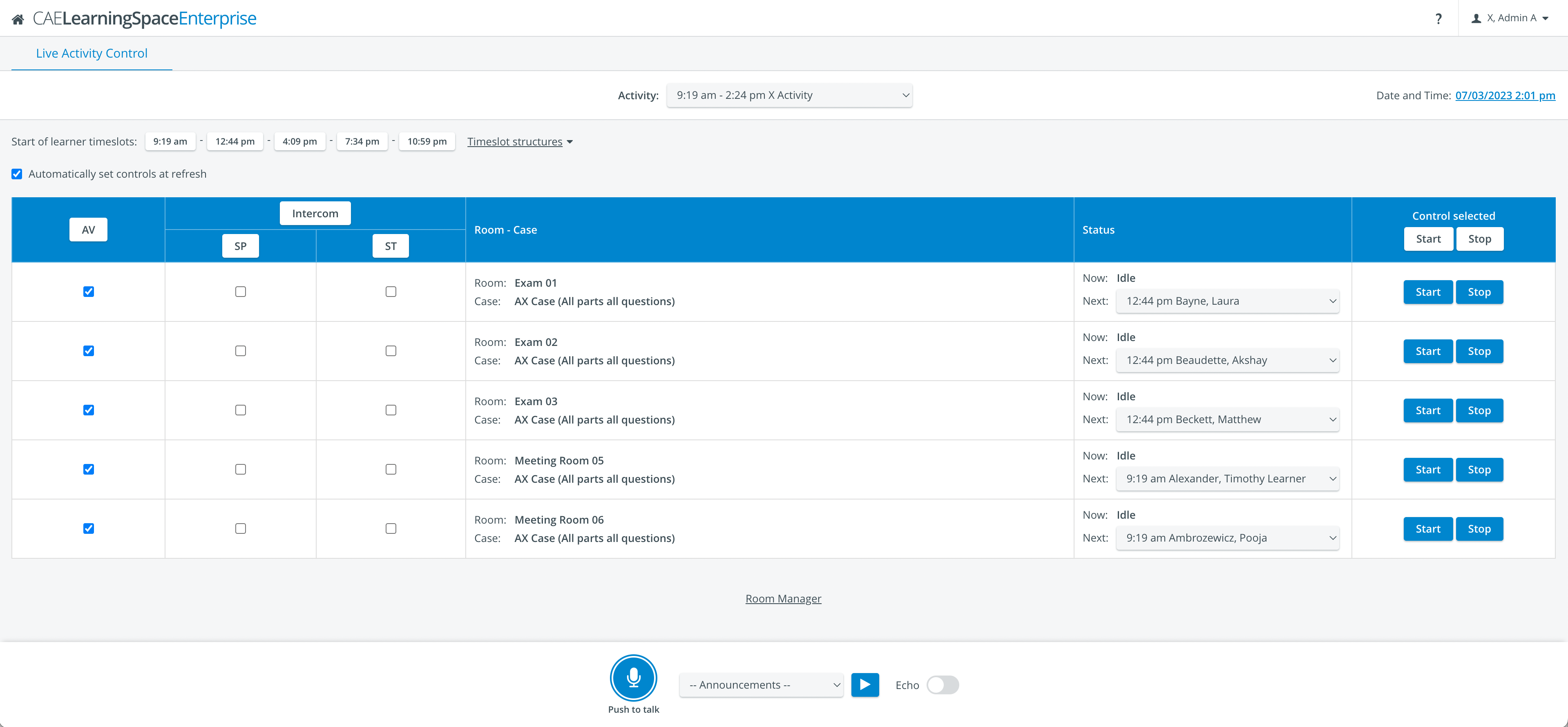The image size is (1568, 727).
Task: Toggle the ST intercom header button
Action: coord(391,246)
